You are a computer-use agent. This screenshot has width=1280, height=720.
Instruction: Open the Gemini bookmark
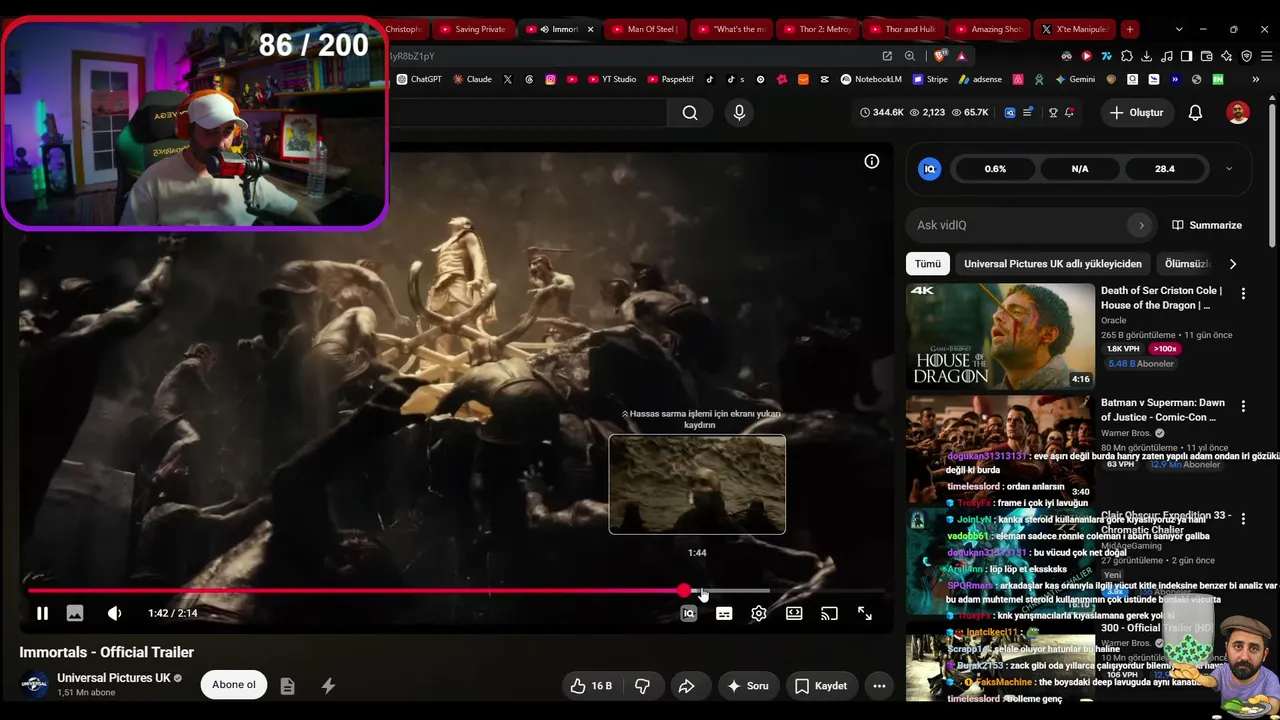coord(1074,79)
